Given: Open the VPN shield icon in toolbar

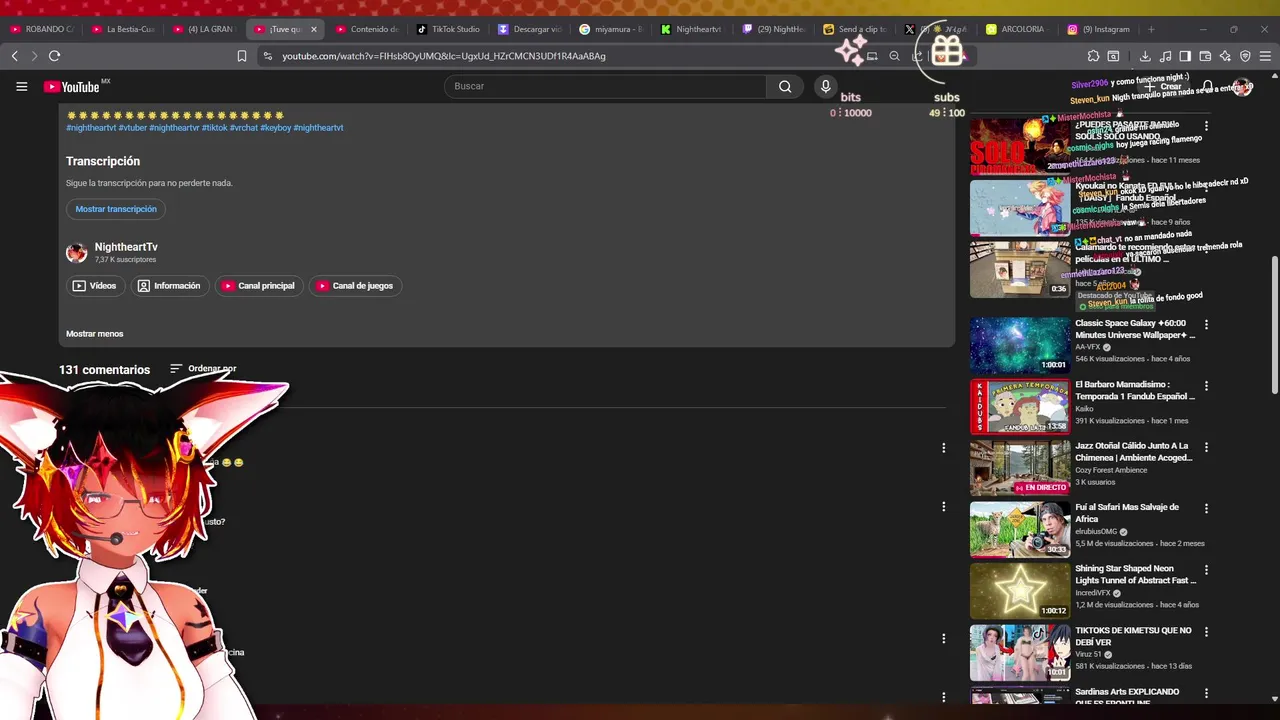Looking at the screenshot, I should click(1245, 56).
